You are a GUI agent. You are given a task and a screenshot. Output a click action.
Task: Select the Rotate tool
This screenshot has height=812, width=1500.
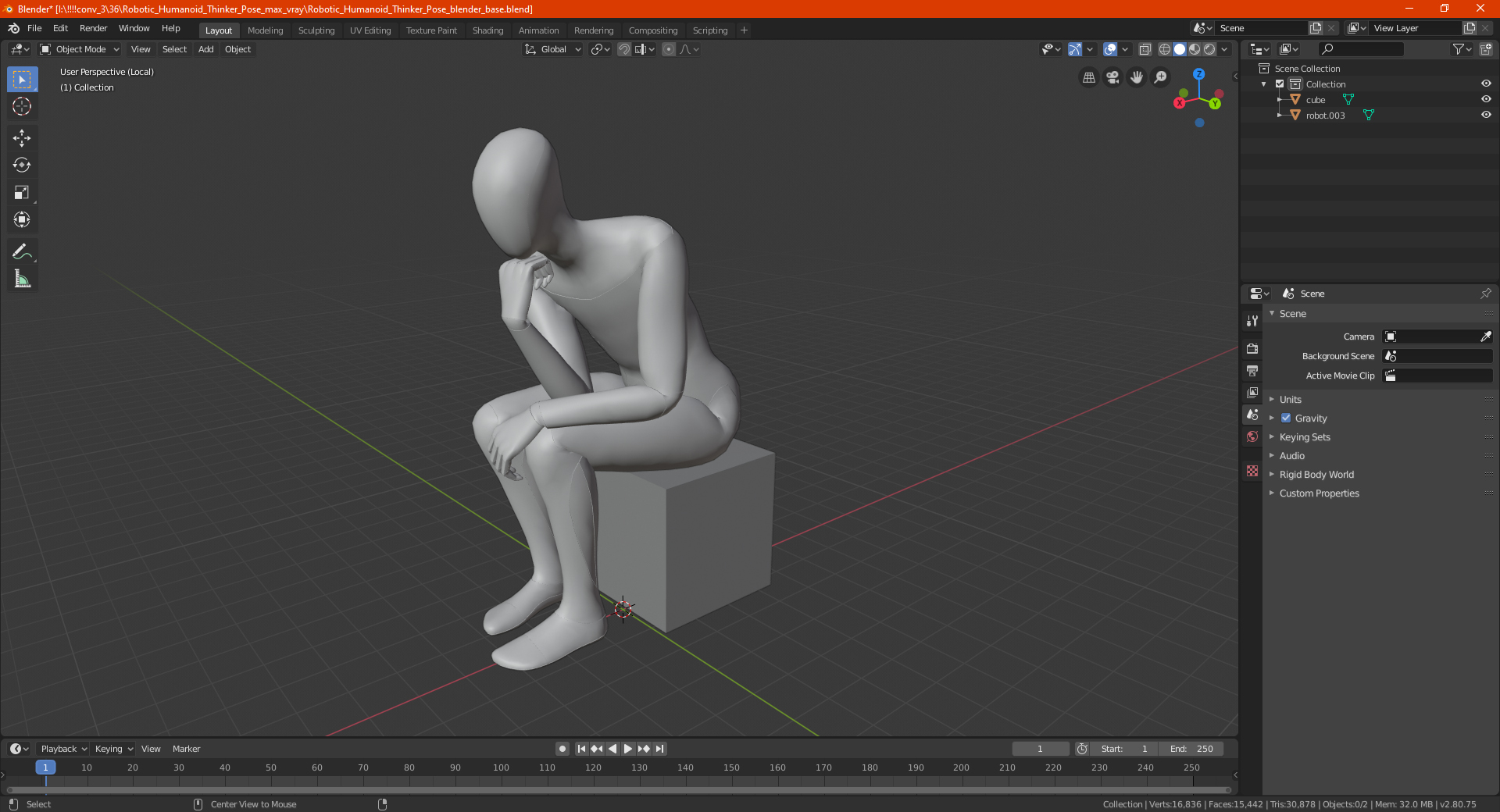point(22,165)
